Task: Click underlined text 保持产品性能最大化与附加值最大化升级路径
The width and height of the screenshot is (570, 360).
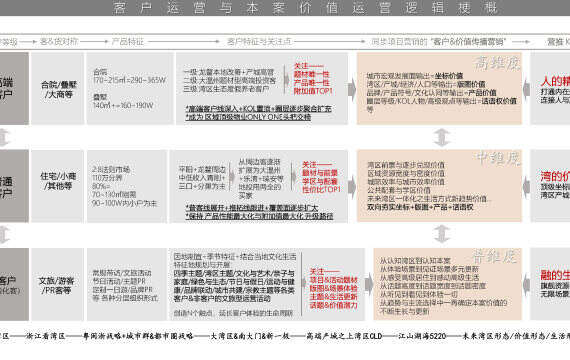Action: pos(259,216)
